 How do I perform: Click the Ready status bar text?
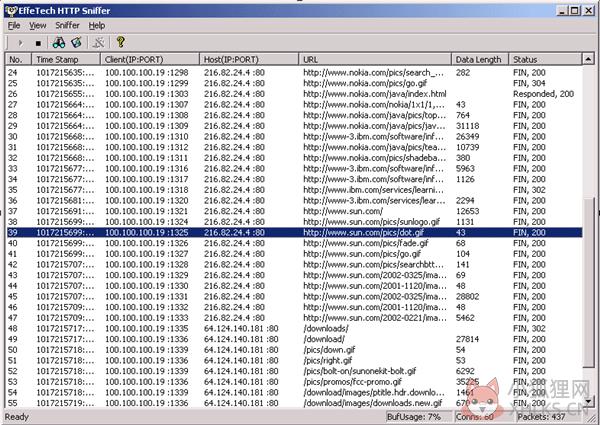pos(16,417)
